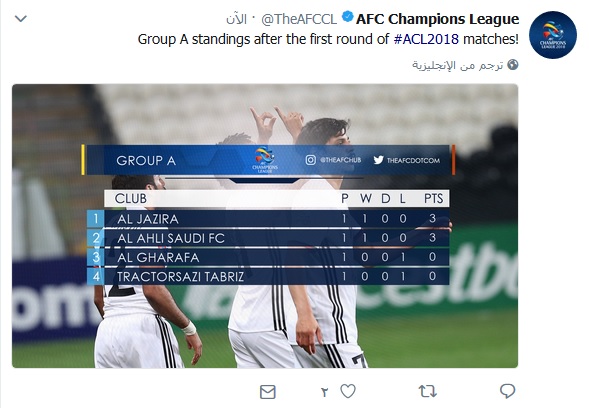The image size is (589, 408).
Task: Send tweet via direct message envelope icon
Action: [267, 392]
